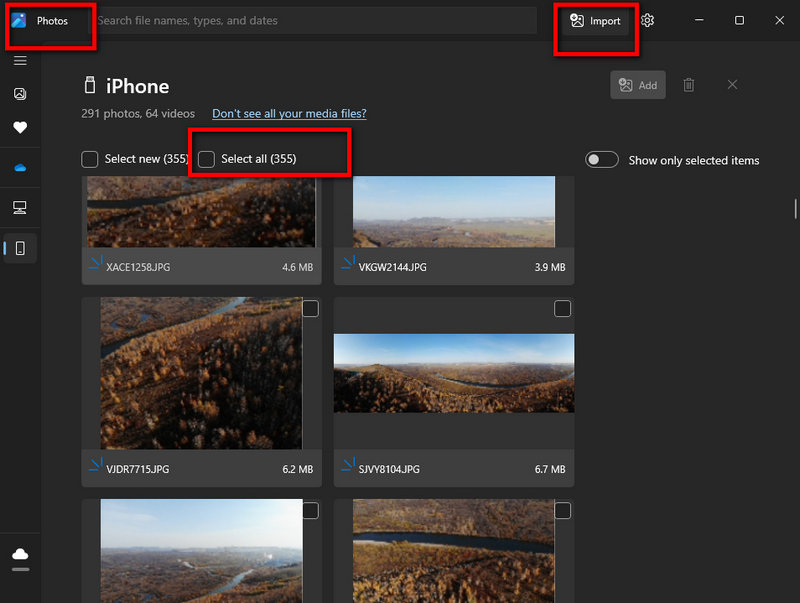
Task: Click the search file names input field
Action: tap(316, 20)
